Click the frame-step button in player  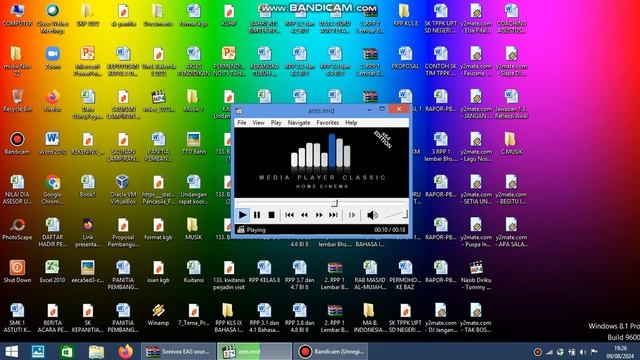[352, 215]
